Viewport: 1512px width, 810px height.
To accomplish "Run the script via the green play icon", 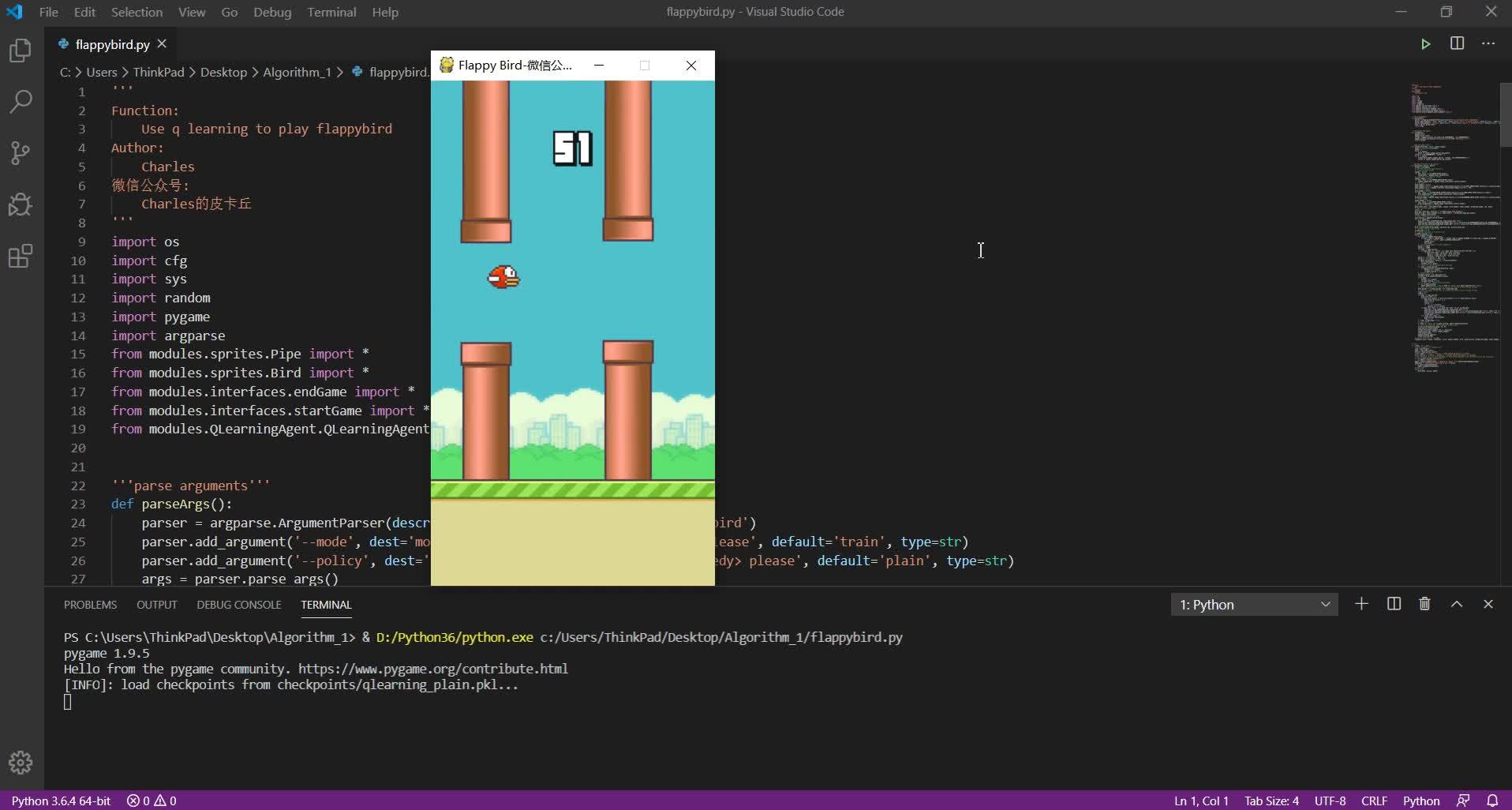I will pyautogui.click(x=1425, y=44).
